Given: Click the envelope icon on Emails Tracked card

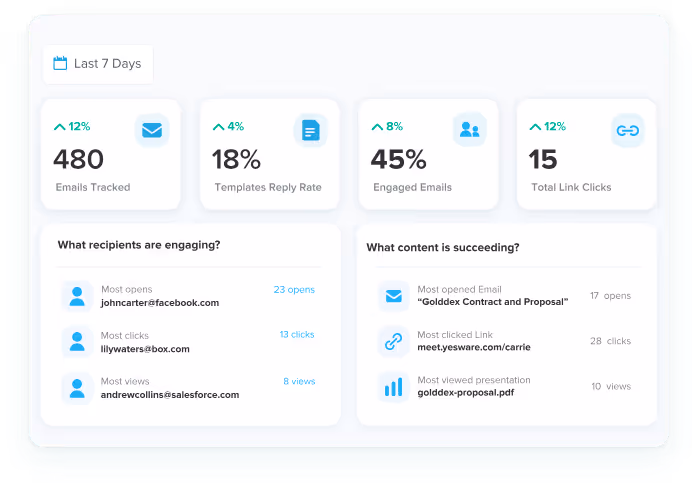Looking at the screenshot, I should (152, 130).
